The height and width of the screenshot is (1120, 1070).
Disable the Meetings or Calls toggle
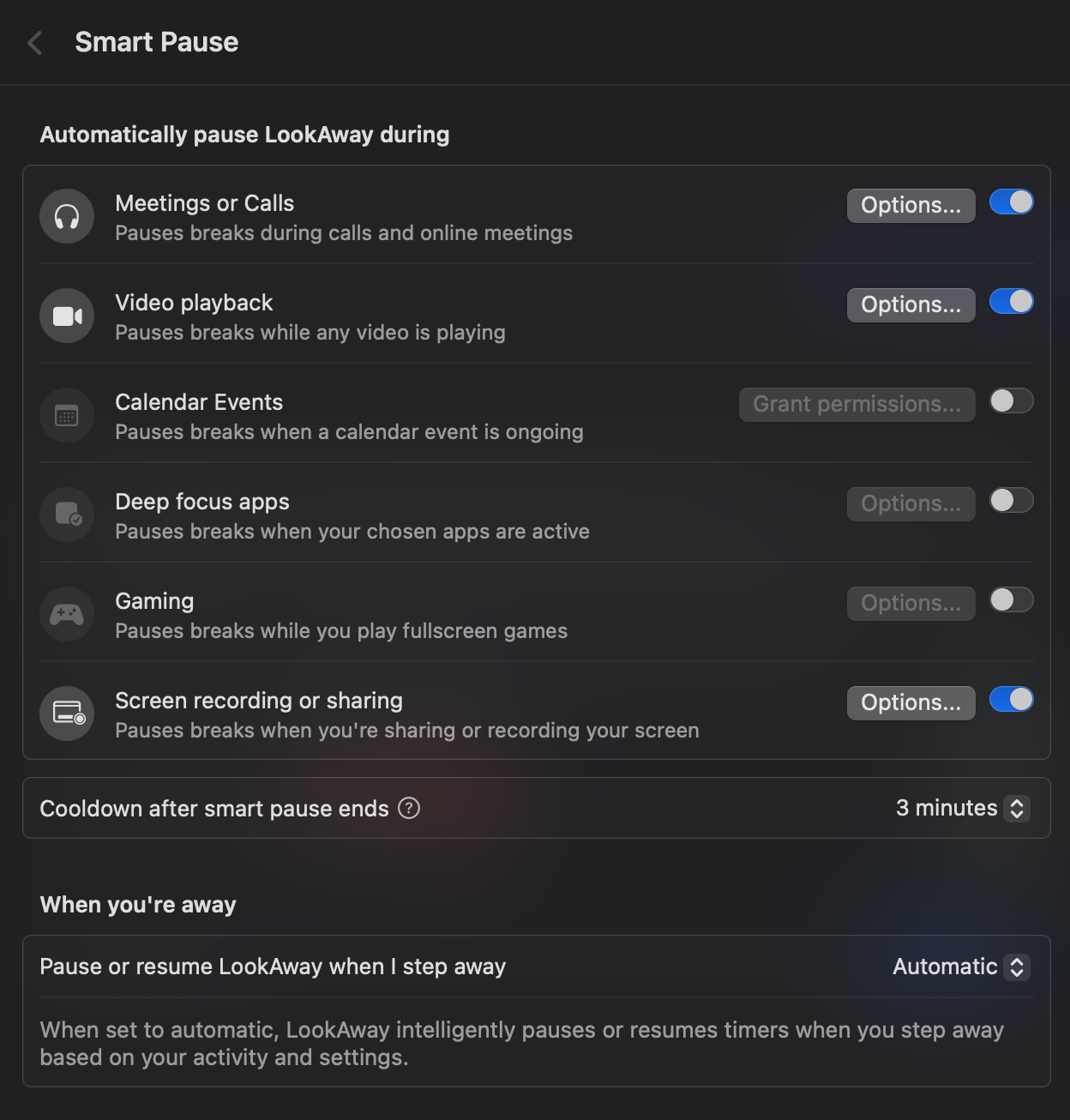pyautogui.click(x=1011, y=202)
